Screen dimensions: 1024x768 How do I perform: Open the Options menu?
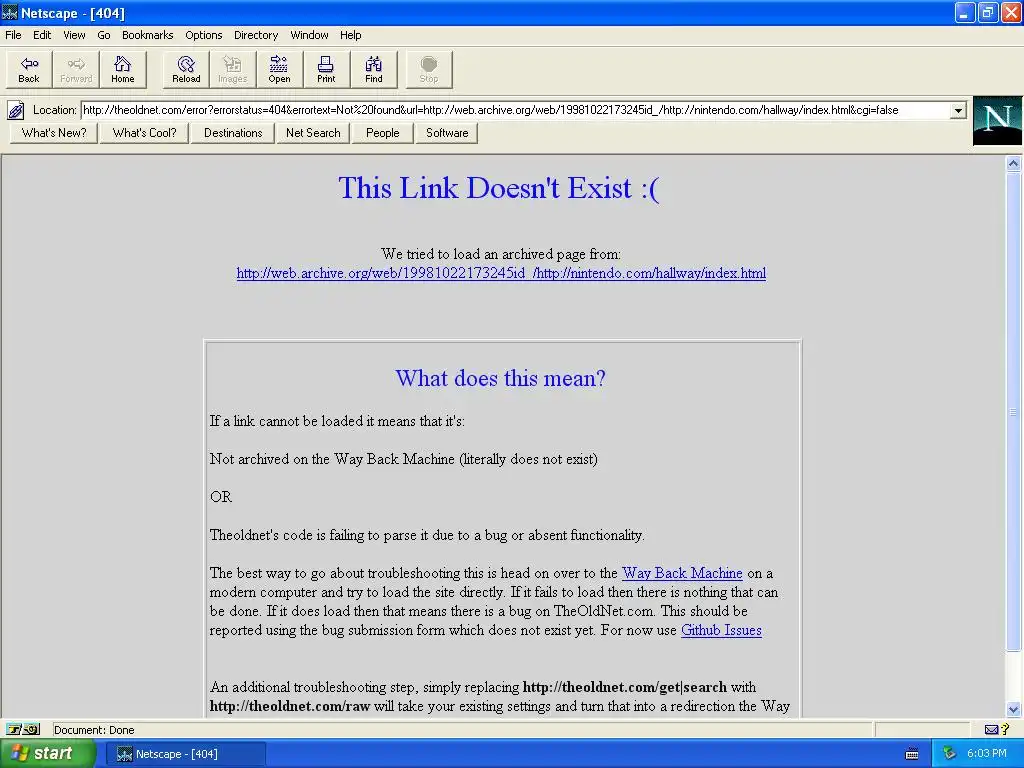[203, 35]
